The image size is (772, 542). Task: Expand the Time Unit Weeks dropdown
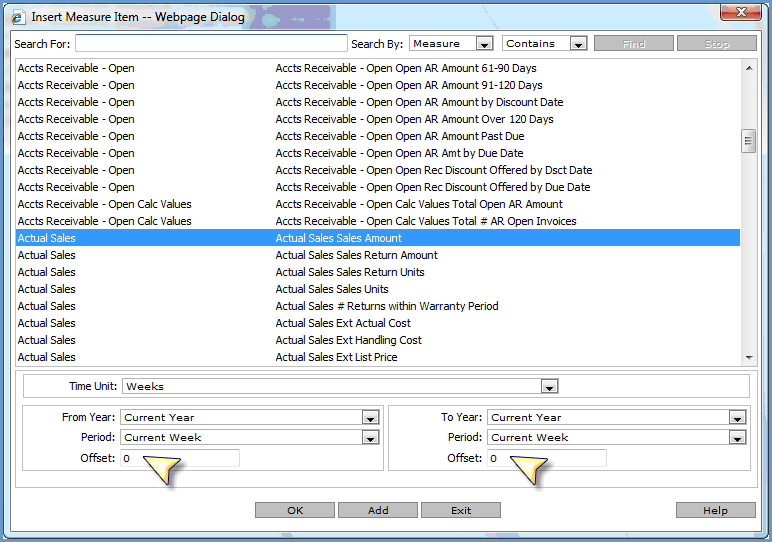point(549,386)
